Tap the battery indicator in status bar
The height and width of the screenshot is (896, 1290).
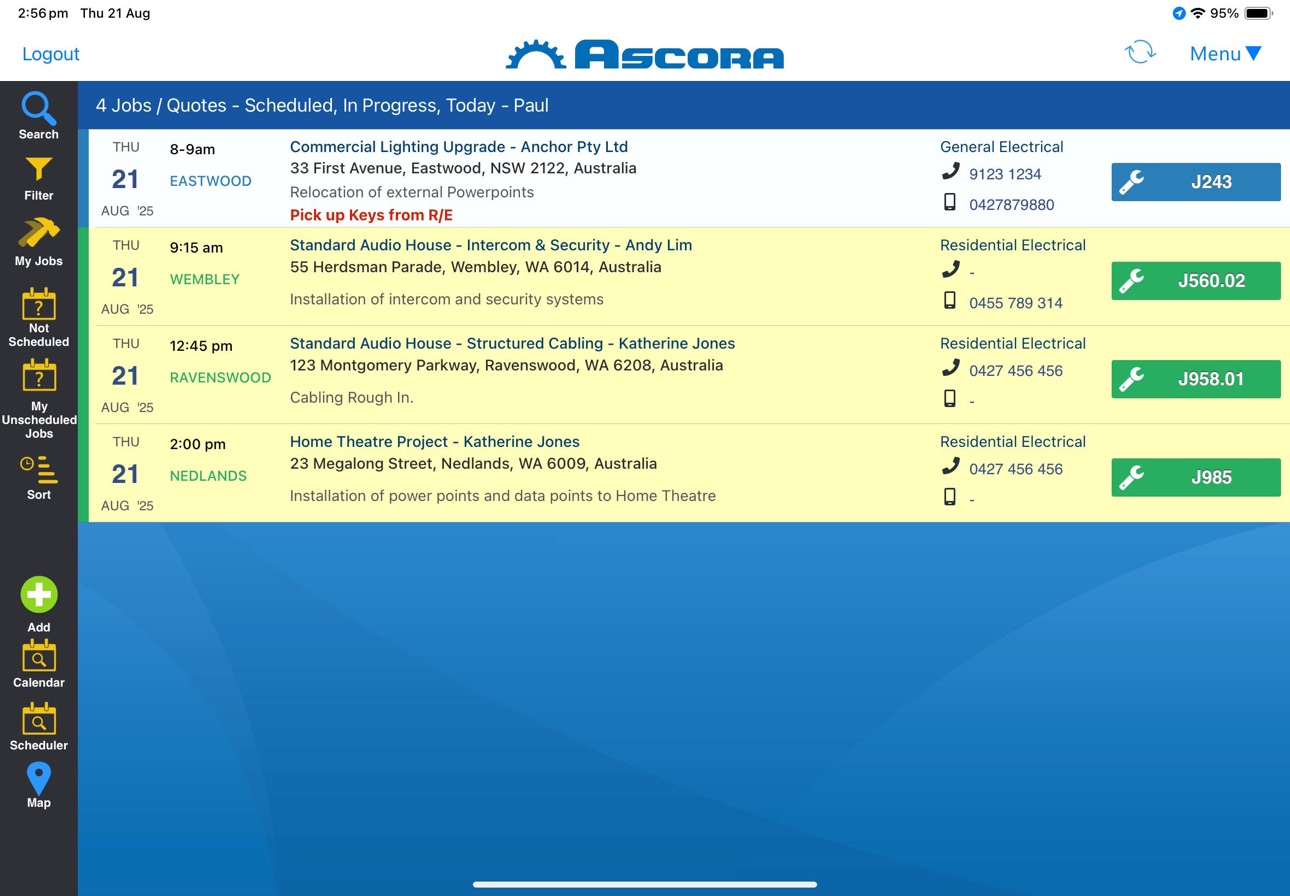[x=1259, y=14]
